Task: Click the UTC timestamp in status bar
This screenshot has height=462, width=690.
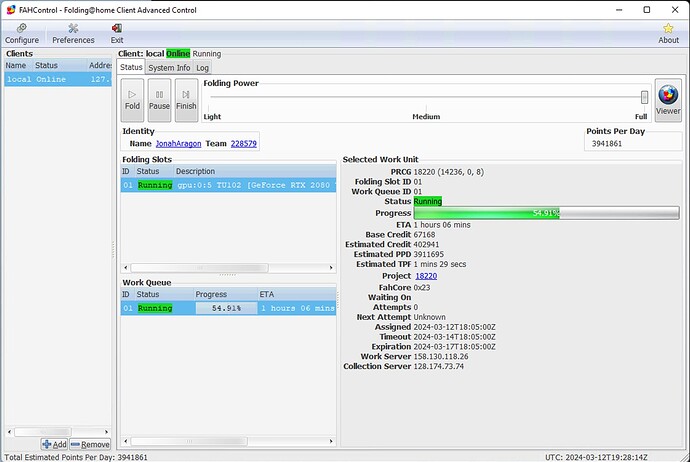Action: 596,457
